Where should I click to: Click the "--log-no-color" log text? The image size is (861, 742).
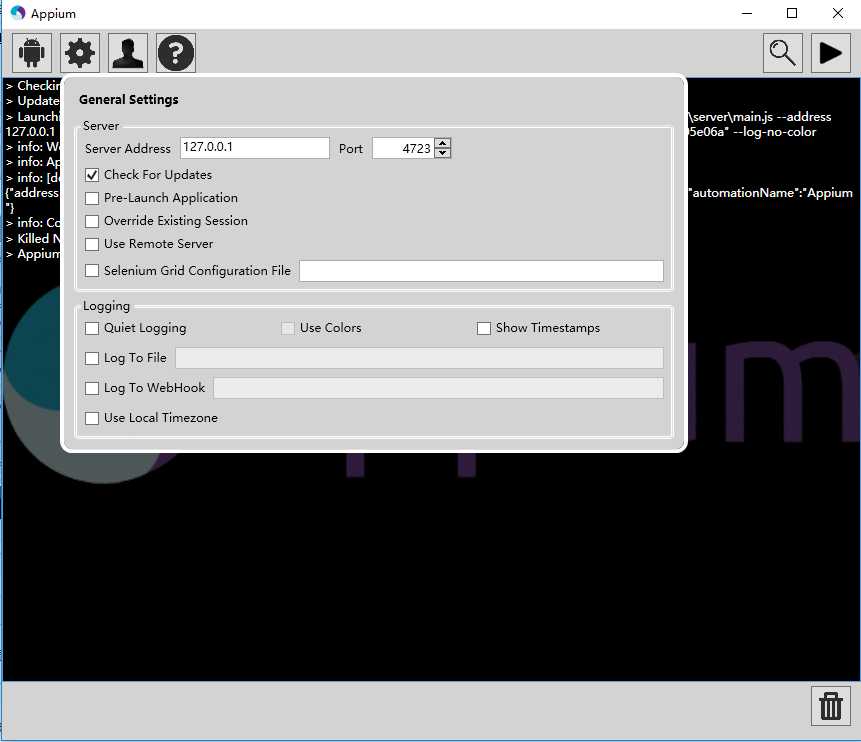click(774, 132)
